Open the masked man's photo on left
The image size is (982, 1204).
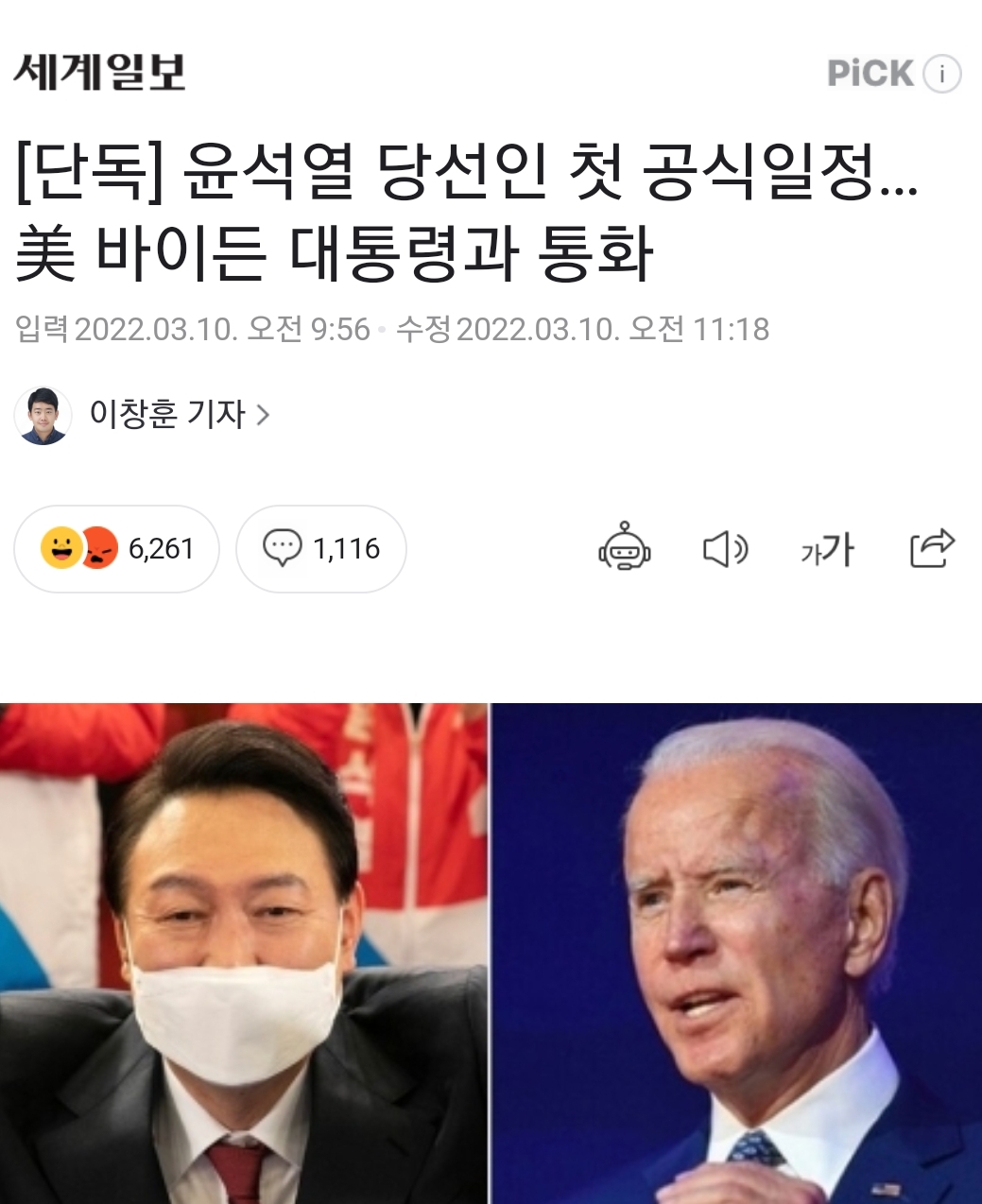point(243,953)
